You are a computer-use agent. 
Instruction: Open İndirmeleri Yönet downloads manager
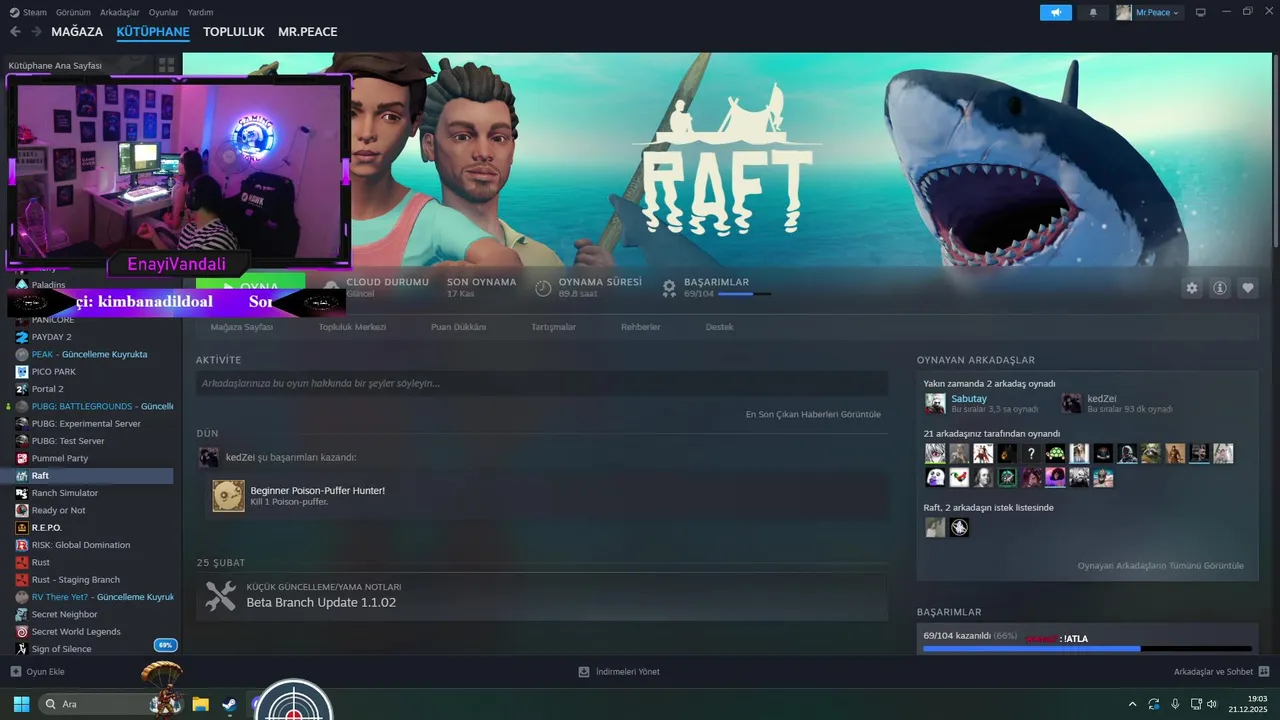click(x=619, y=672)
